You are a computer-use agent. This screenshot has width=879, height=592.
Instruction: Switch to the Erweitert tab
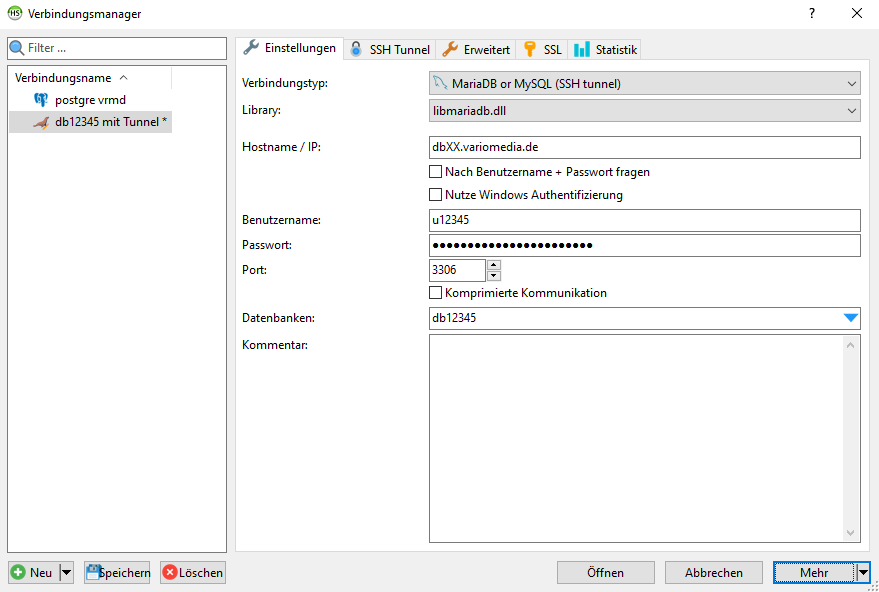coord(475,49)
